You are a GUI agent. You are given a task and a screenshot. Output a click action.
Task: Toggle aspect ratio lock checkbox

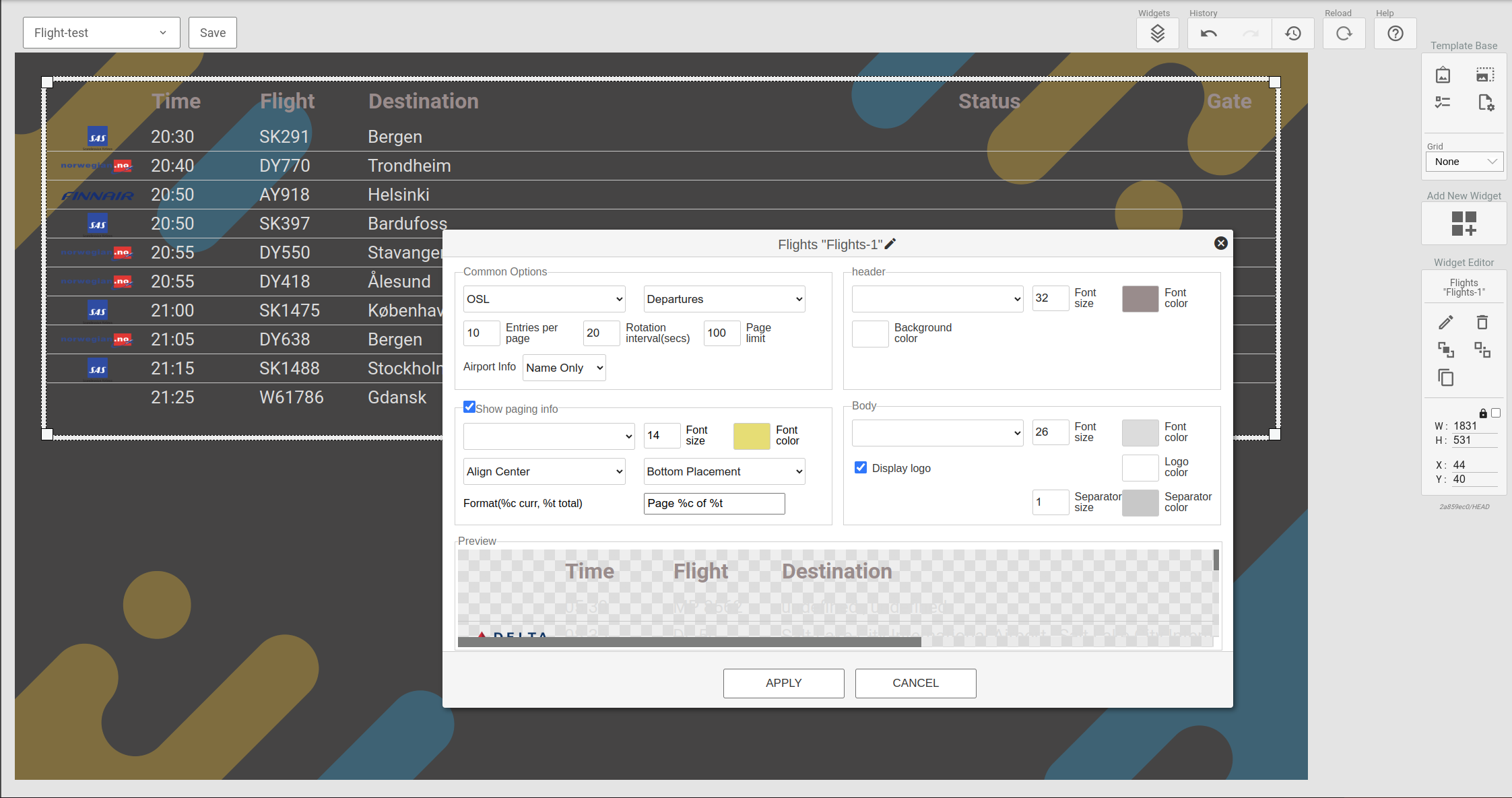pos(1496,413)
